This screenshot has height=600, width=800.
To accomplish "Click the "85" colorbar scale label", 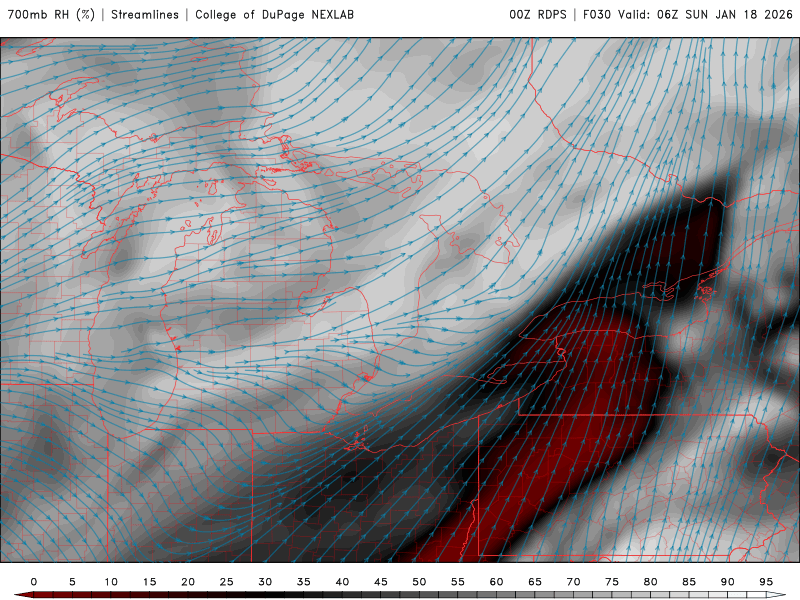I will pyautogui.click(x=689, y=582).
